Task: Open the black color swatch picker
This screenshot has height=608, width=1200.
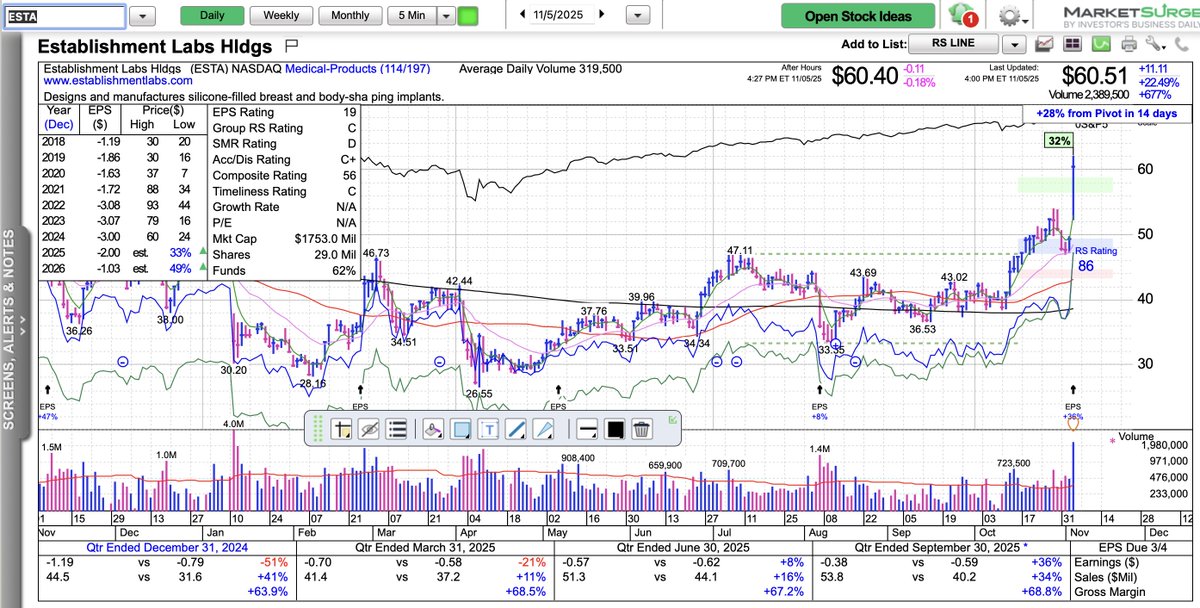Action: pos(615,430)
